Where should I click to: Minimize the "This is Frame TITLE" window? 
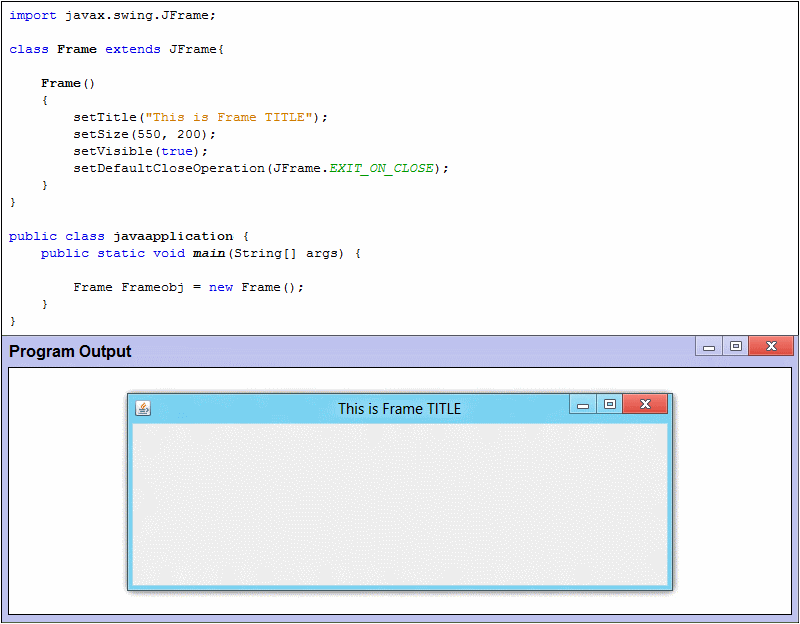583,405
